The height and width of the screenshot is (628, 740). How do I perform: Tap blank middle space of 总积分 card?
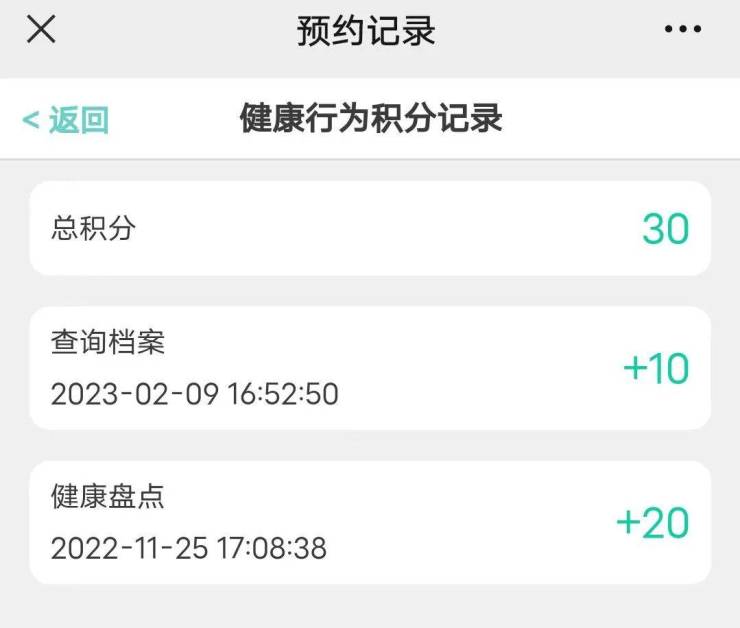(380, 229)
